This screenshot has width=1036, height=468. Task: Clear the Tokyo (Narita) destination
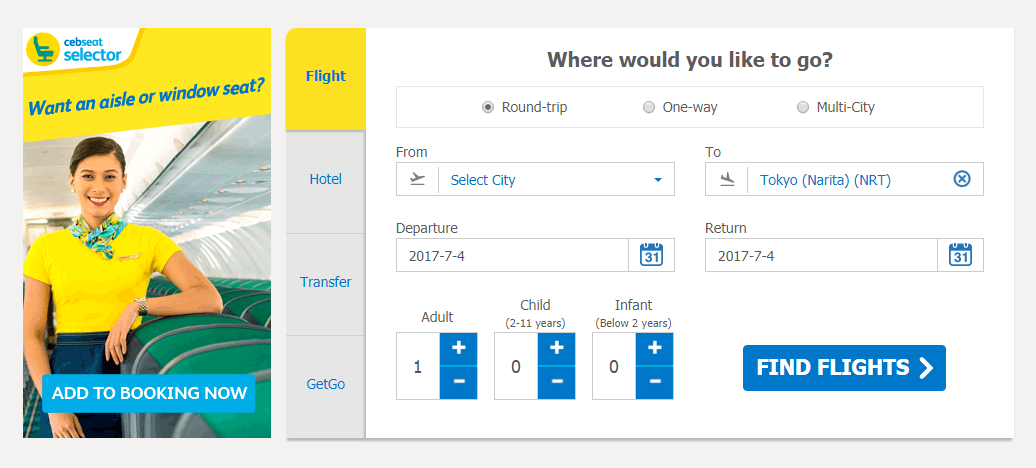(962, 179)
